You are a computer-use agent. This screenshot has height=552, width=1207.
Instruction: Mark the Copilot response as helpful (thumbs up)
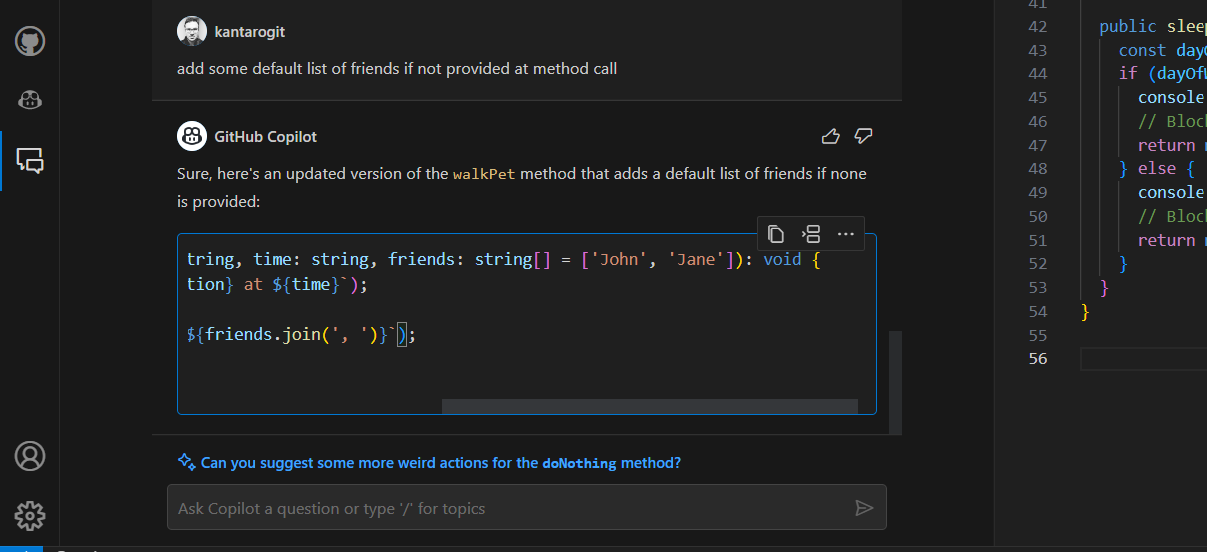[x=830, y=136]
